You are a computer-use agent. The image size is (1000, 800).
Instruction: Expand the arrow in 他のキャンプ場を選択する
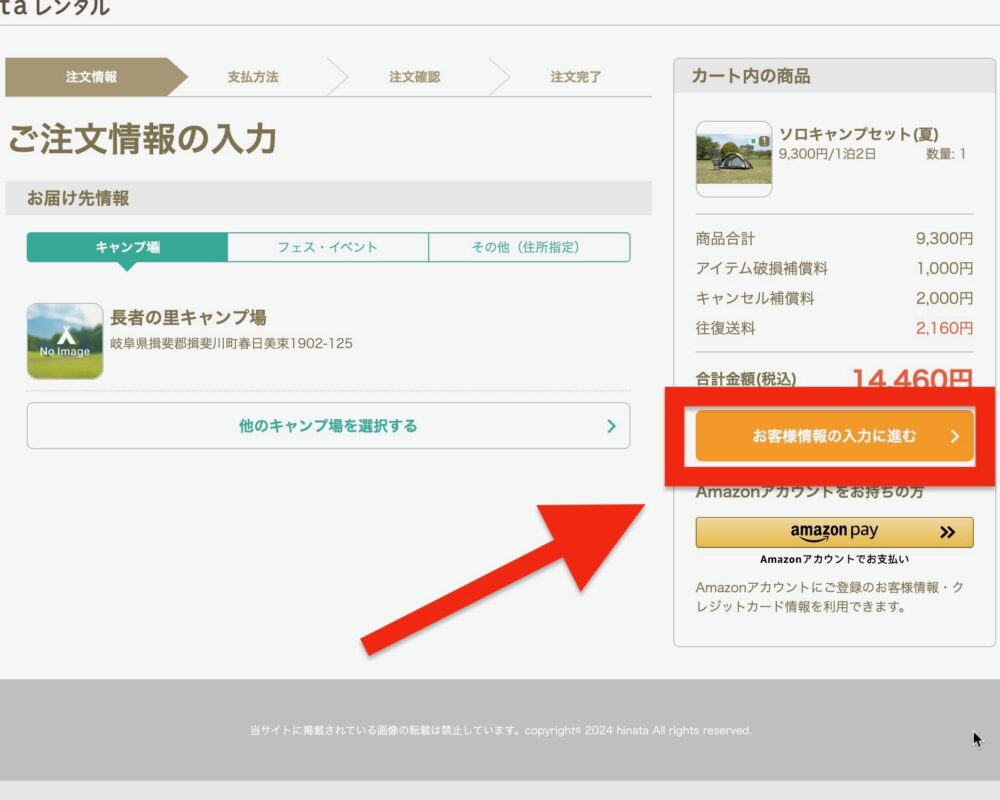coord(611,426)
